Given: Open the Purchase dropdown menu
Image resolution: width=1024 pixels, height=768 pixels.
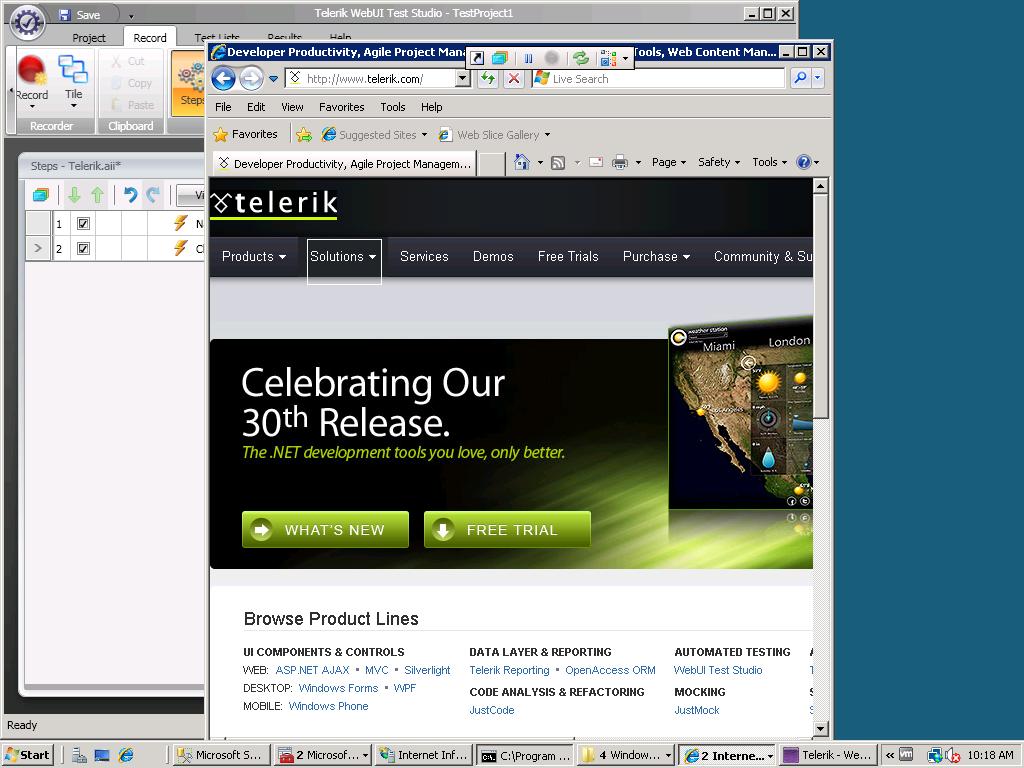Looking at the screenshot, I should 656,257.
